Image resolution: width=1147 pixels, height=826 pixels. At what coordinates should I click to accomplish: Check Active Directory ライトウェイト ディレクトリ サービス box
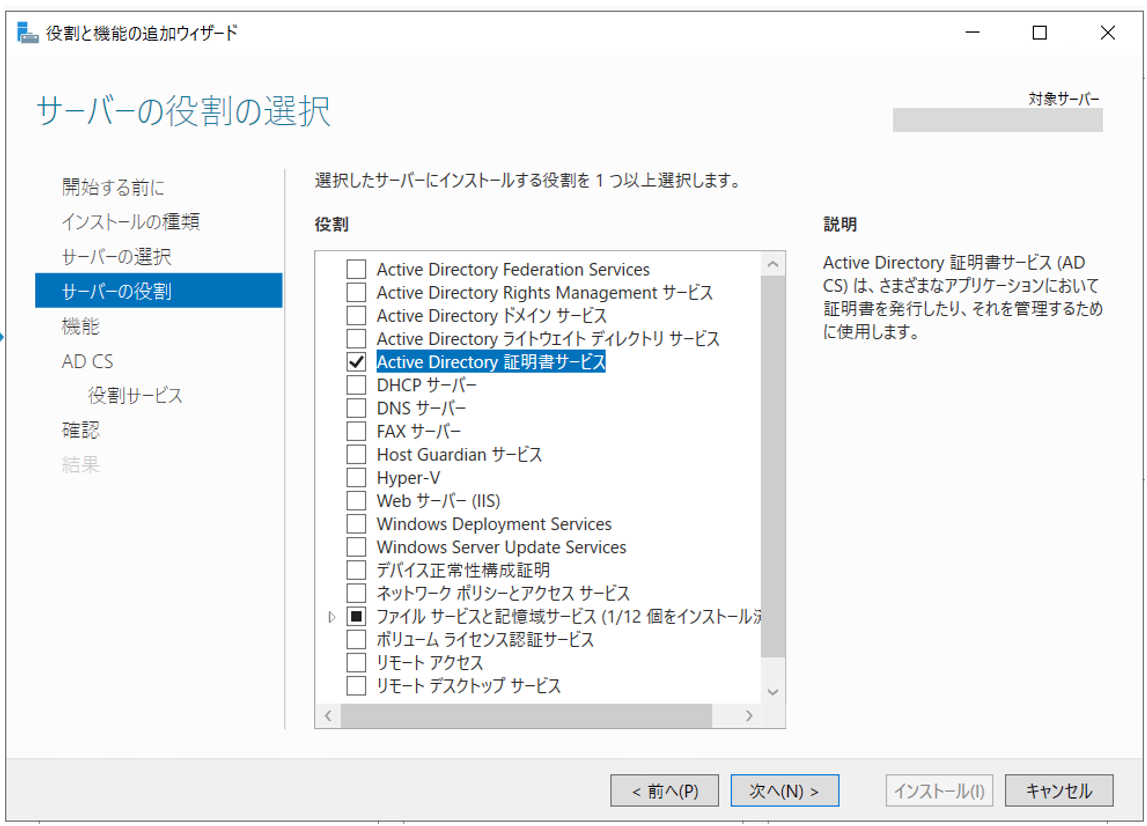coord(356,339)
